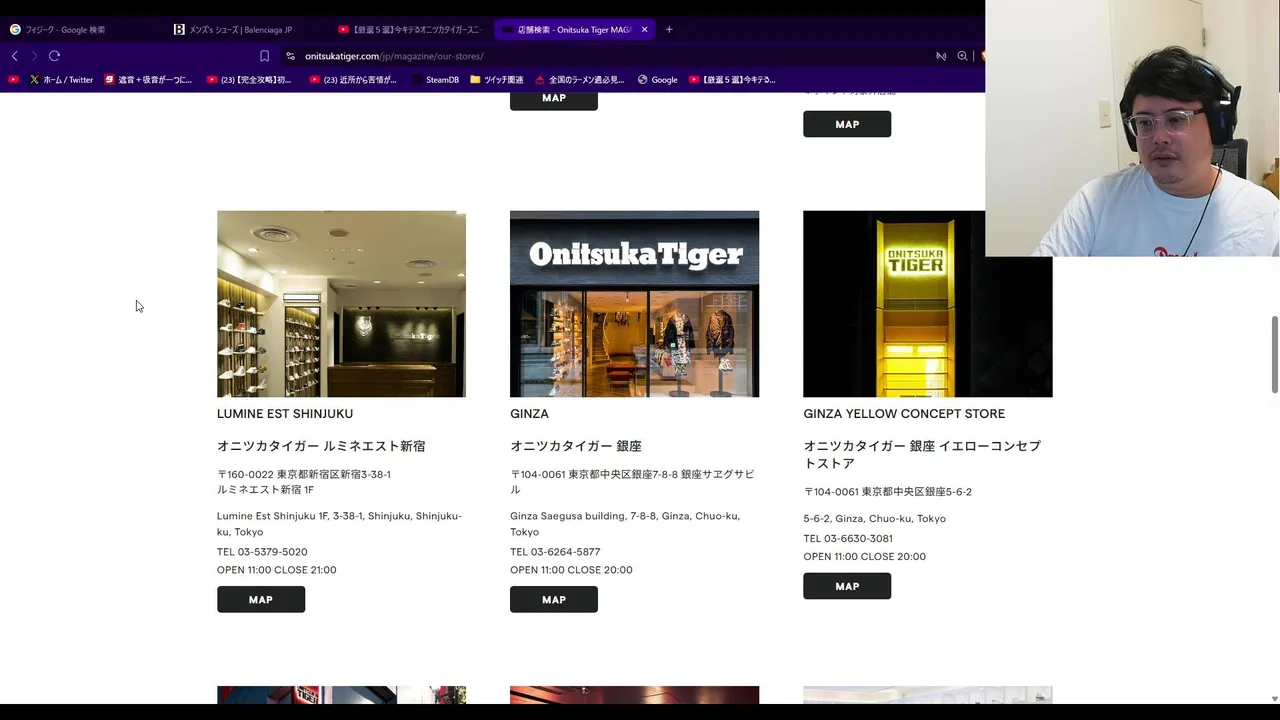Click the Lumine Est Shinjuku store photo

point(341,304)
